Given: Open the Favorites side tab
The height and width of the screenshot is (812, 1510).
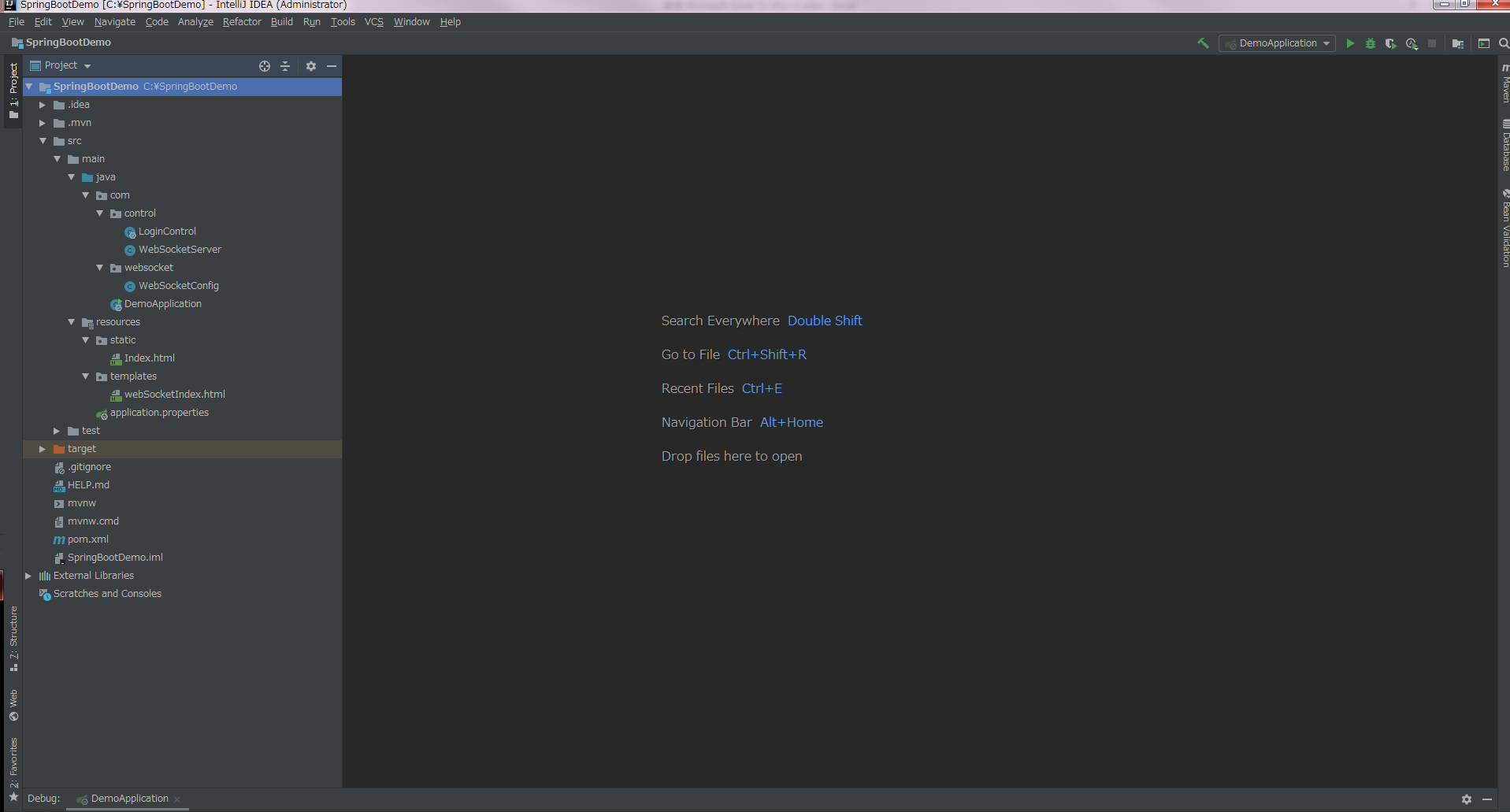Looking at the screenshot, I should [x=13, y=769].
